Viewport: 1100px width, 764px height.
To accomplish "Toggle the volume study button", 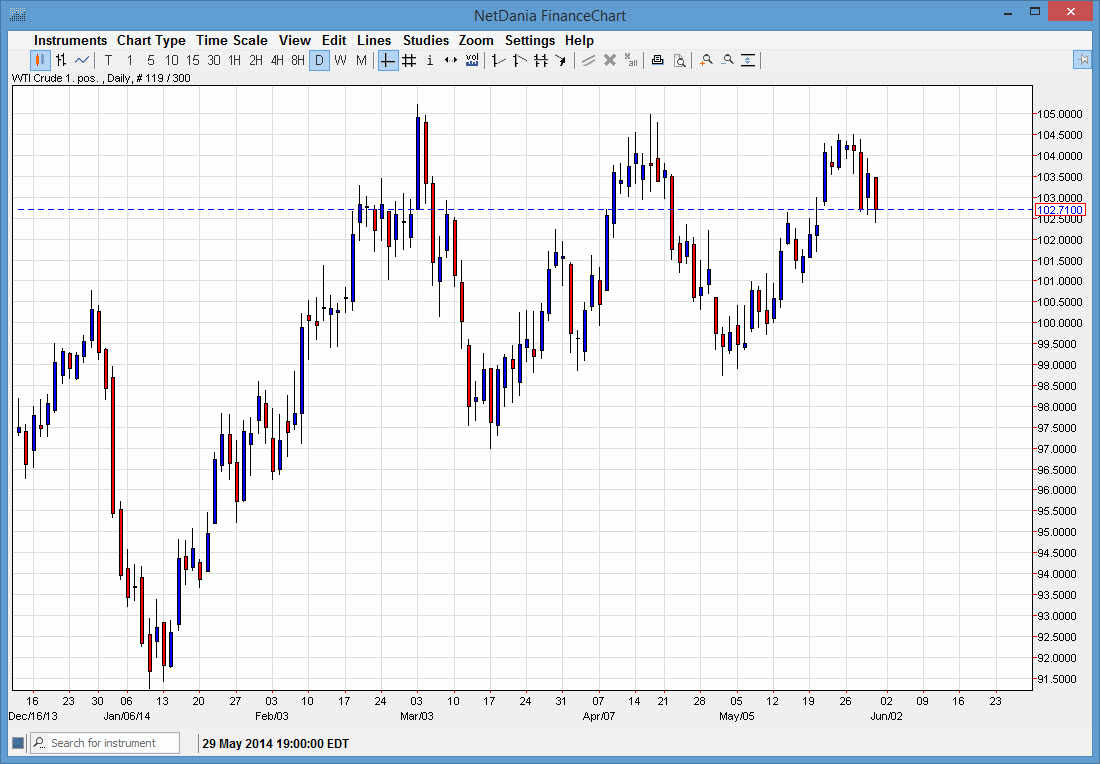I will [x=472, y=60].
